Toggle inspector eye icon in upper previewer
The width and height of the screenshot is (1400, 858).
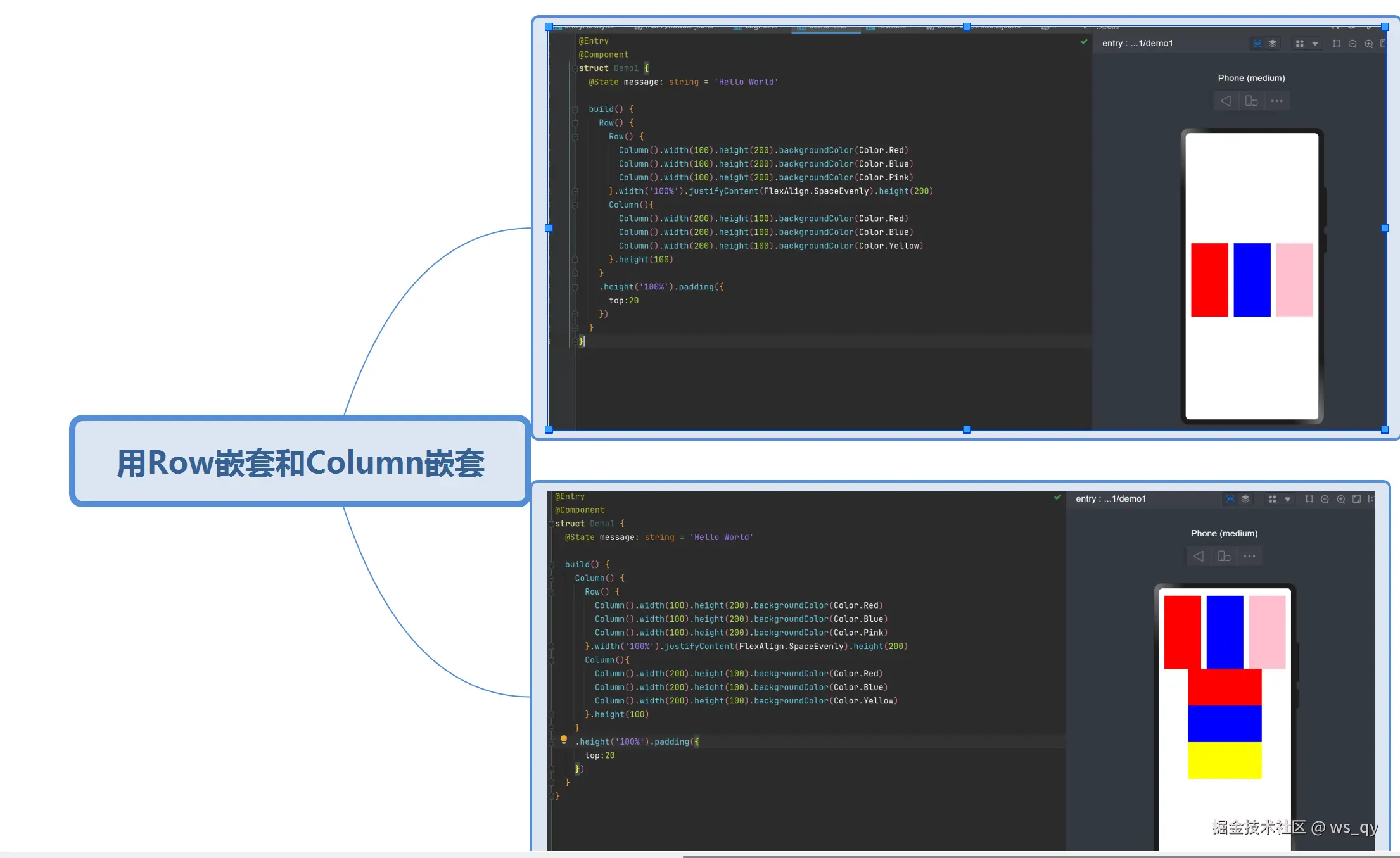point(1257,44)
